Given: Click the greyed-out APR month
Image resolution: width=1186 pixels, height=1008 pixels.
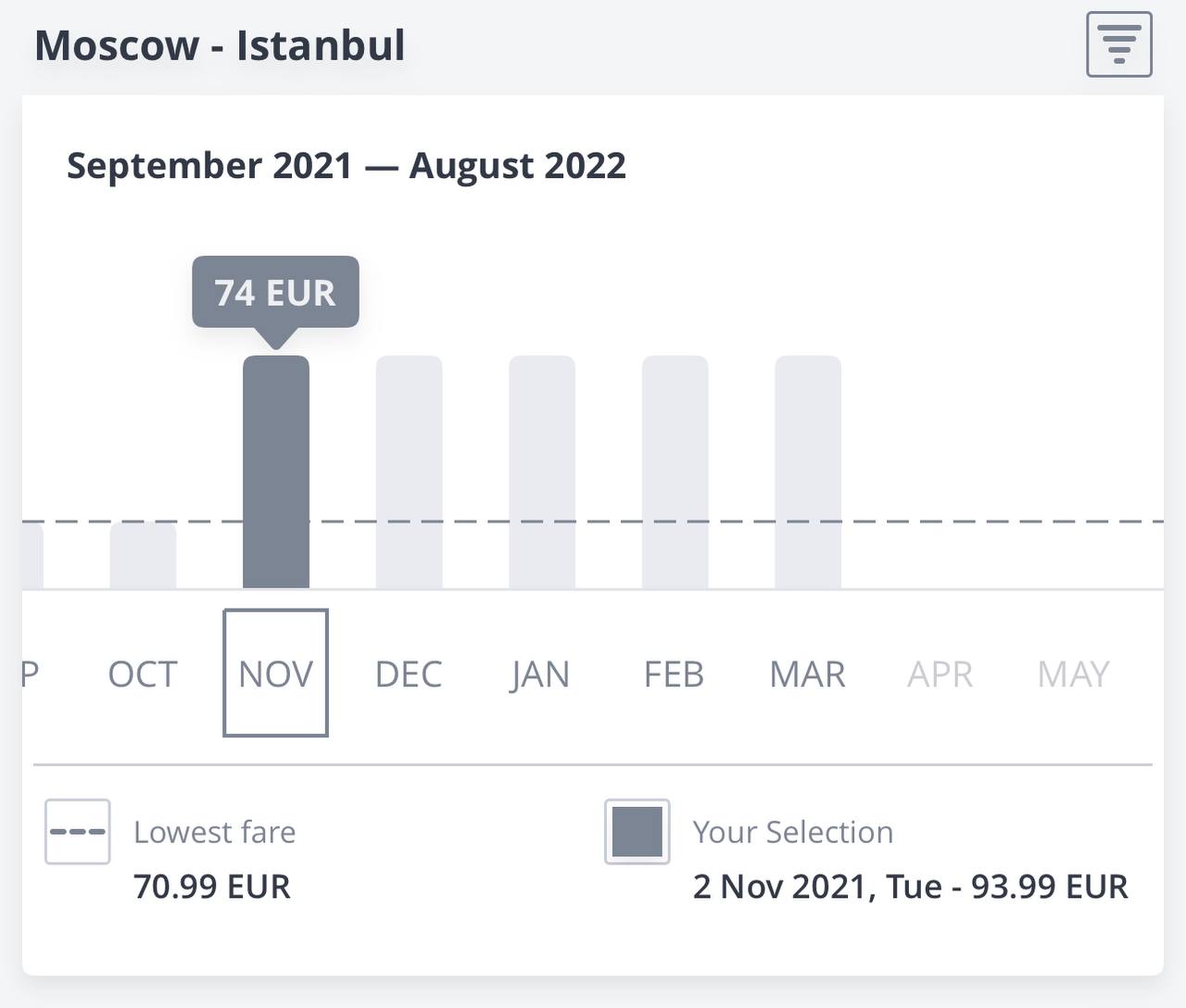Looking at the screenshot, I should pos(940,674).
